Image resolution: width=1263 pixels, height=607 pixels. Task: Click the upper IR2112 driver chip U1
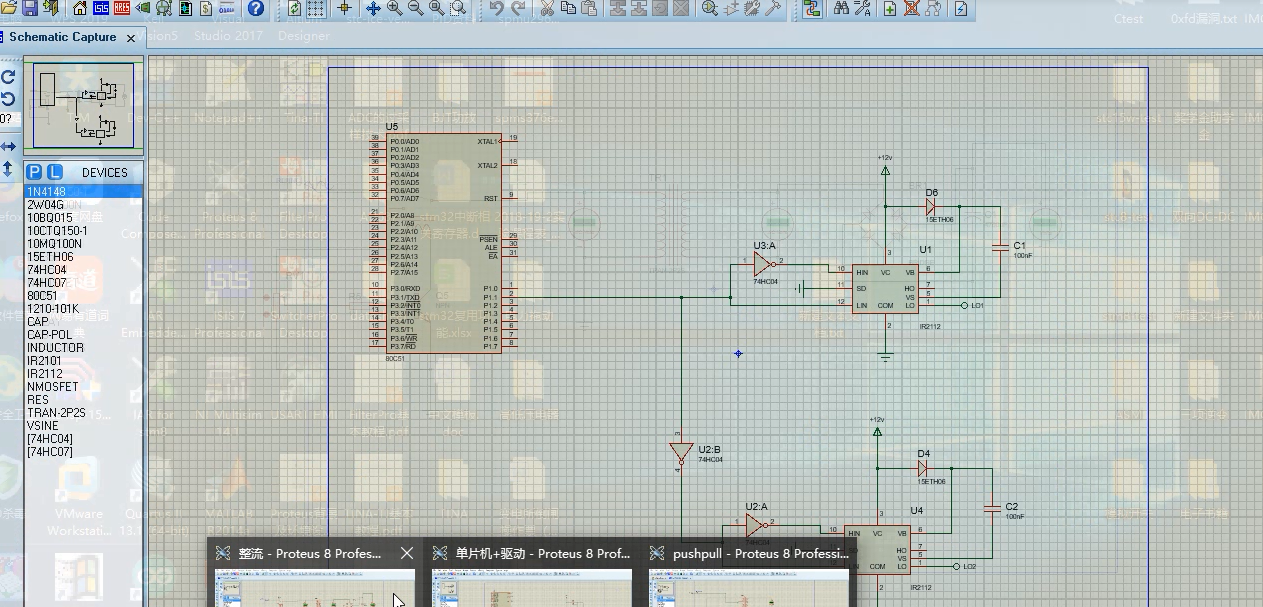(885, 288)
